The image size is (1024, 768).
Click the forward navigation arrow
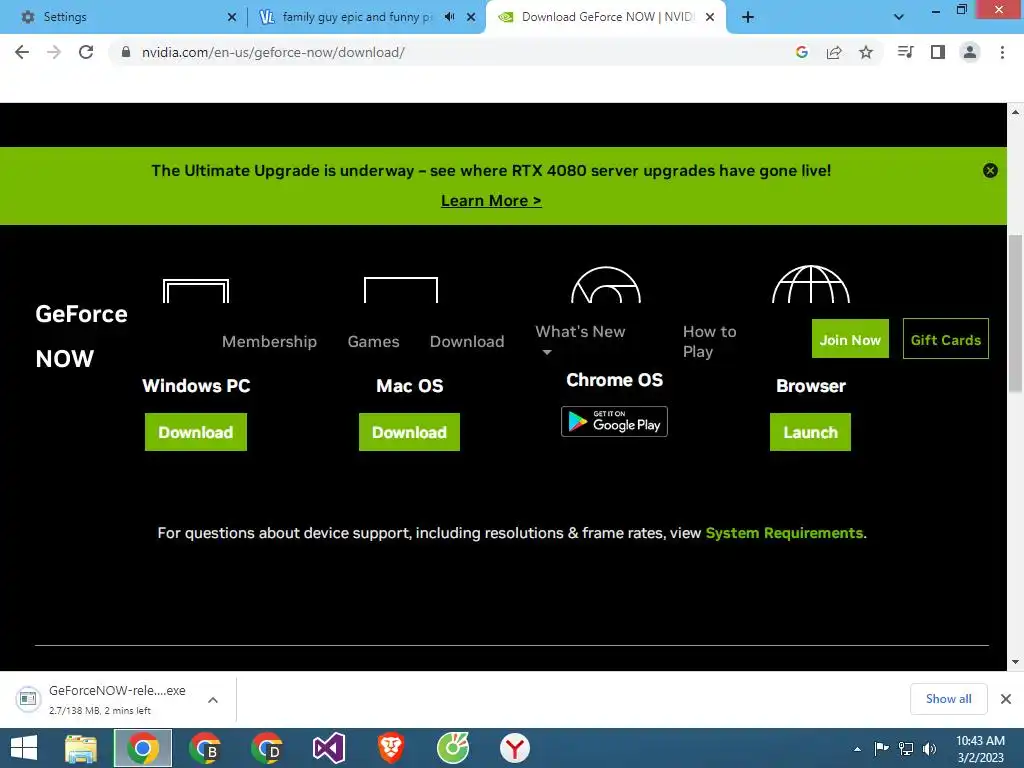tap(54, 52)
